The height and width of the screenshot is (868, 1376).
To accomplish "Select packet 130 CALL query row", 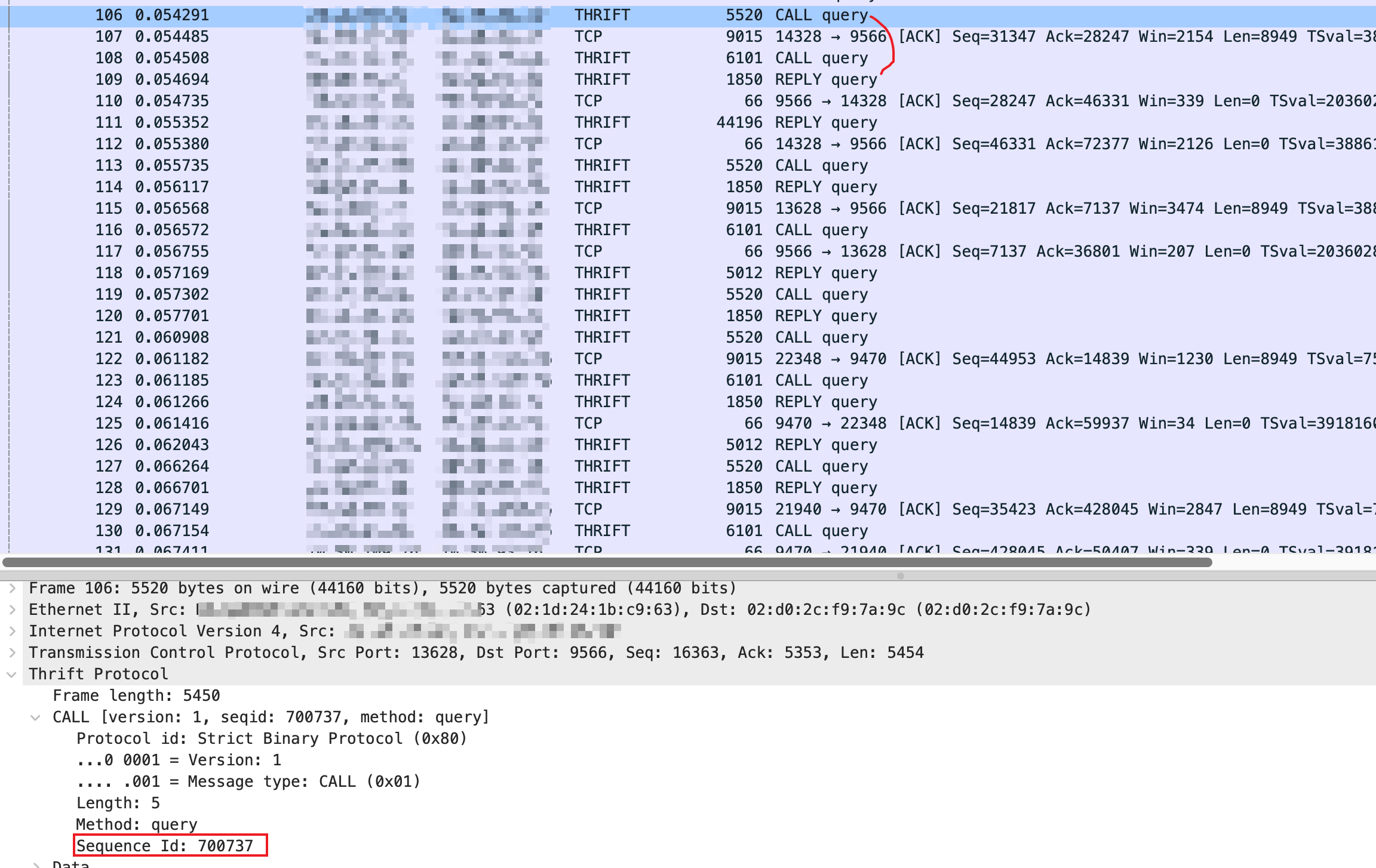I will click(688, 531).
